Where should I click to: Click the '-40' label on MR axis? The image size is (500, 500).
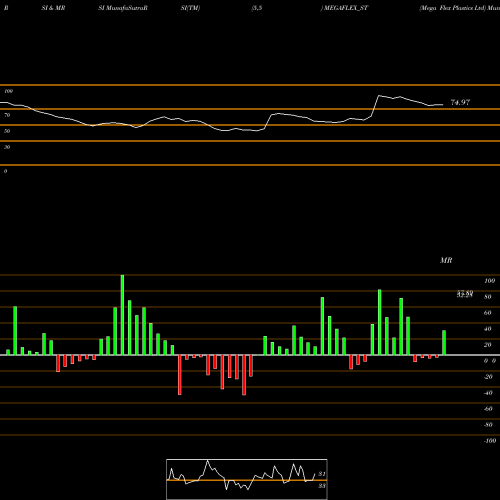tap(488, 393)
